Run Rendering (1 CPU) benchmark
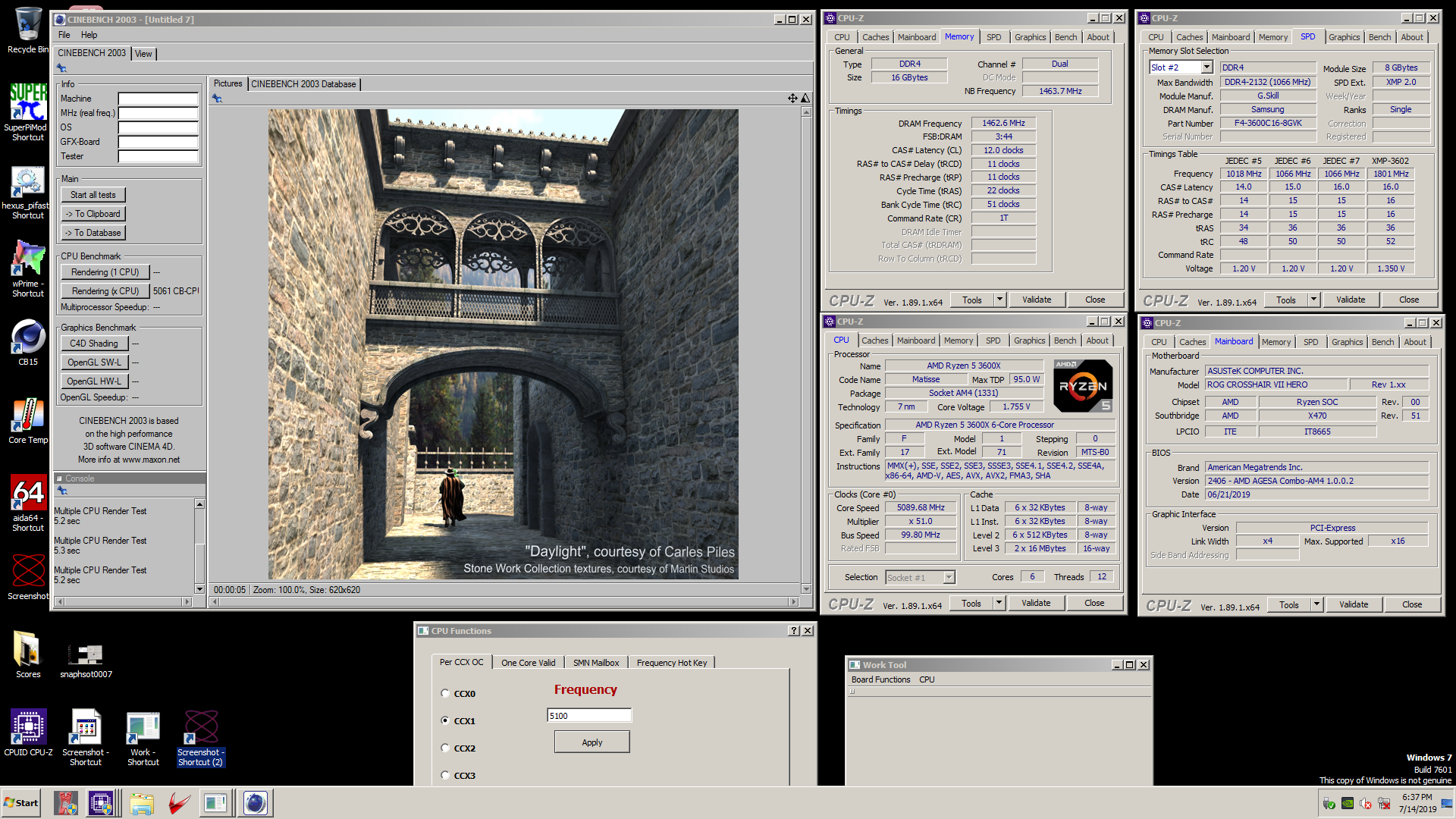The image size is (1456, 819). coord(105,272)
